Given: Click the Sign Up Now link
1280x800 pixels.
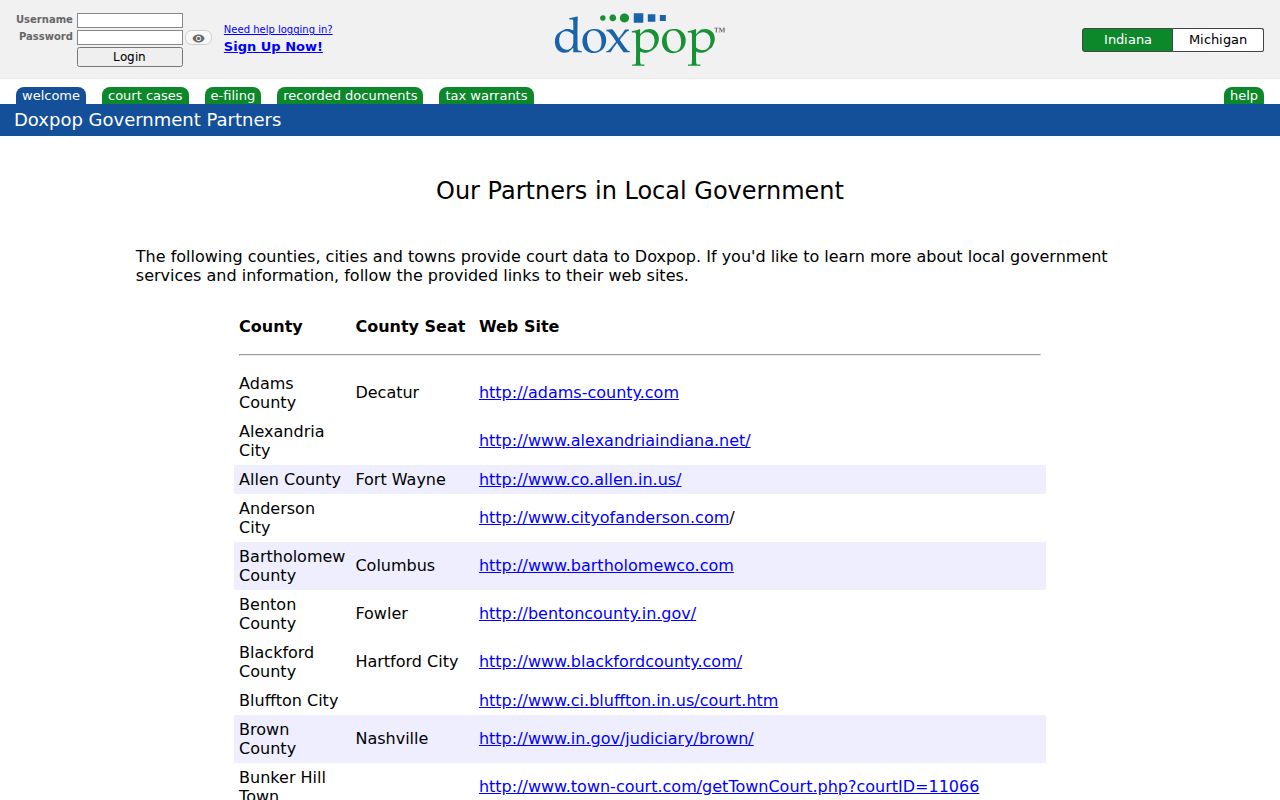Looking at the screenshot, I should tap(273, 47).
